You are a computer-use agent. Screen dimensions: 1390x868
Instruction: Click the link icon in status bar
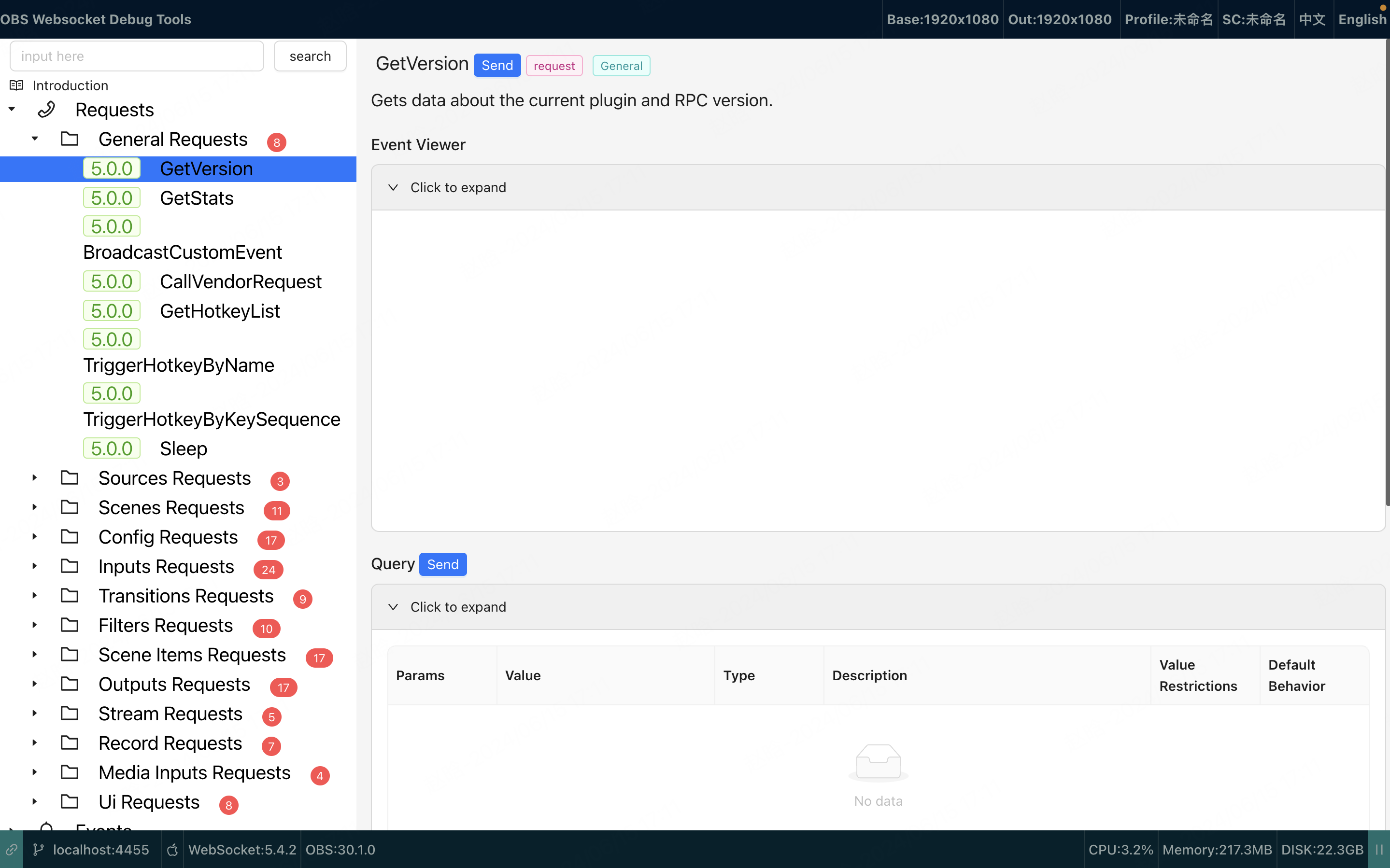[12, 850]
